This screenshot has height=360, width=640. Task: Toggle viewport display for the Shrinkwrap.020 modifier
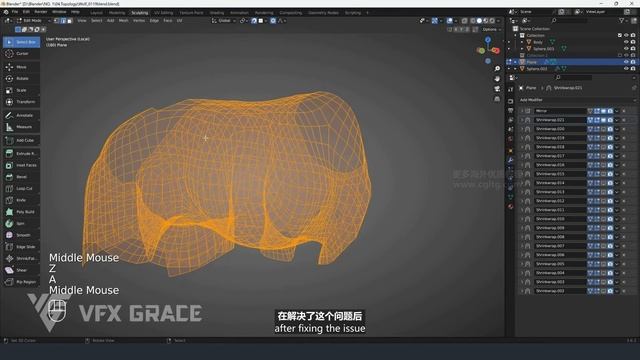point(603,129)
